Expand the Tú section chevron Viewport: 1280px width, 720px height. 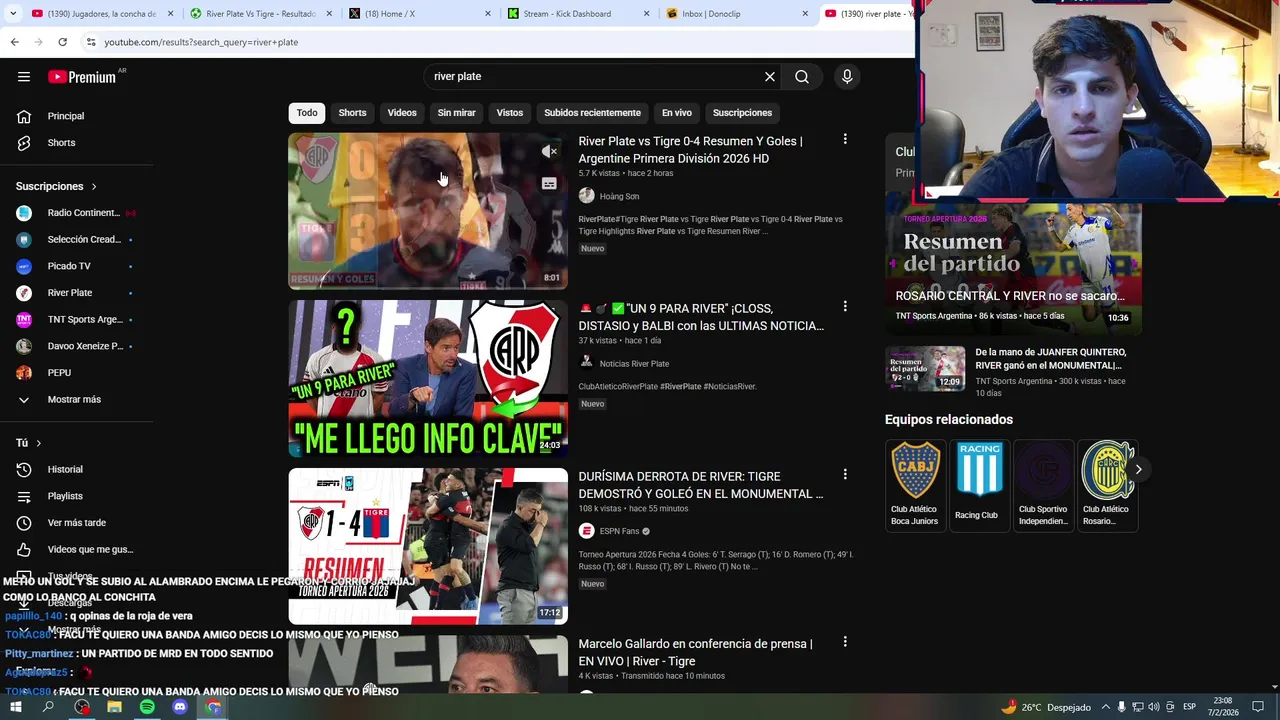click(x=39, y=443)
